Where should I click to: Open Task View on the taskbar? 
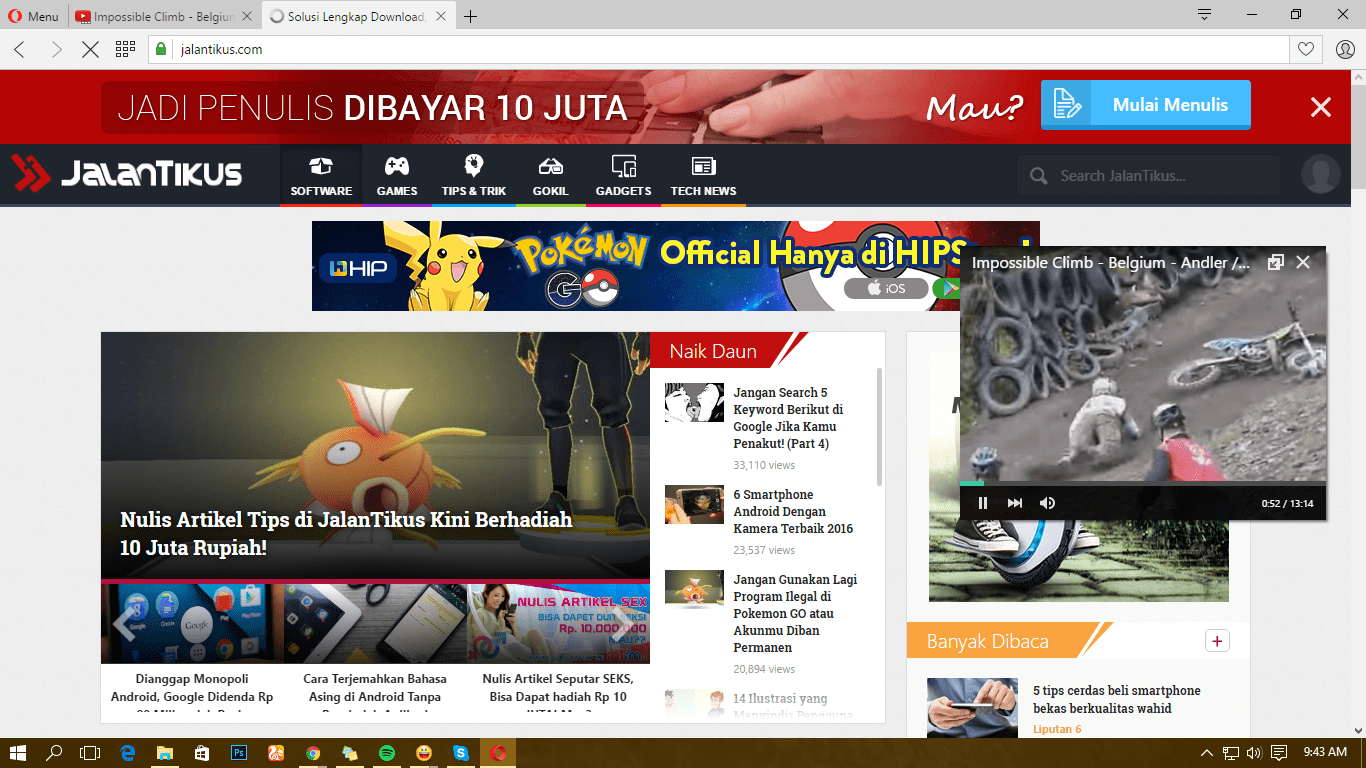[90, 752]
